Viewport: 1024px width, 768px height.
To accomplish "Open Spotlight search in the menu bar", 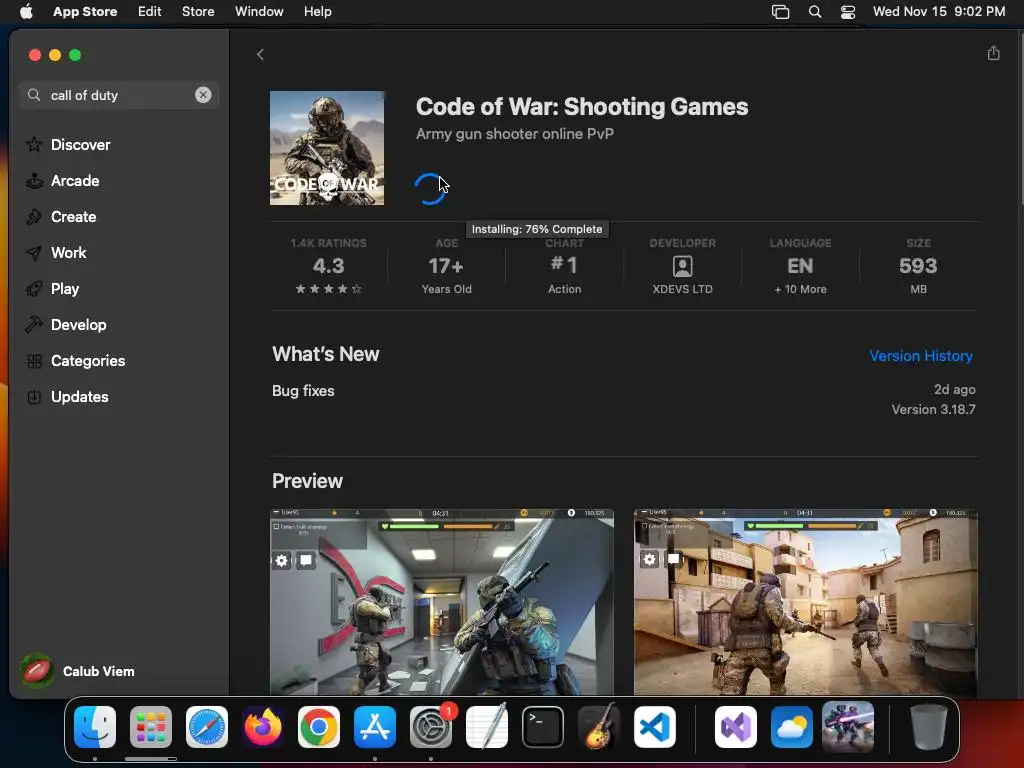I will coord(815,12).
